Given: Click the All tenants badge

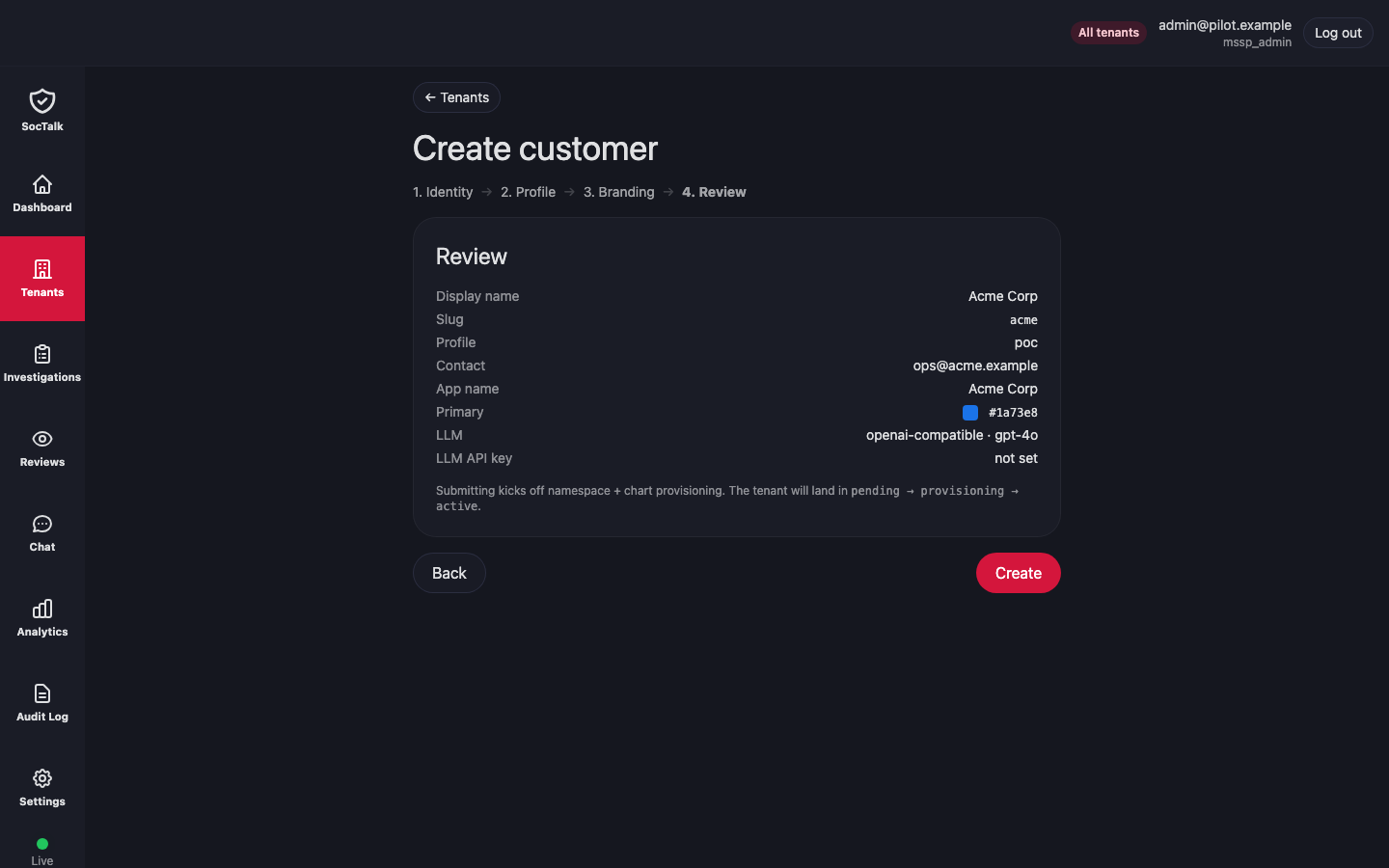Looking at the screenshot, I should (x=1108, y=33).
